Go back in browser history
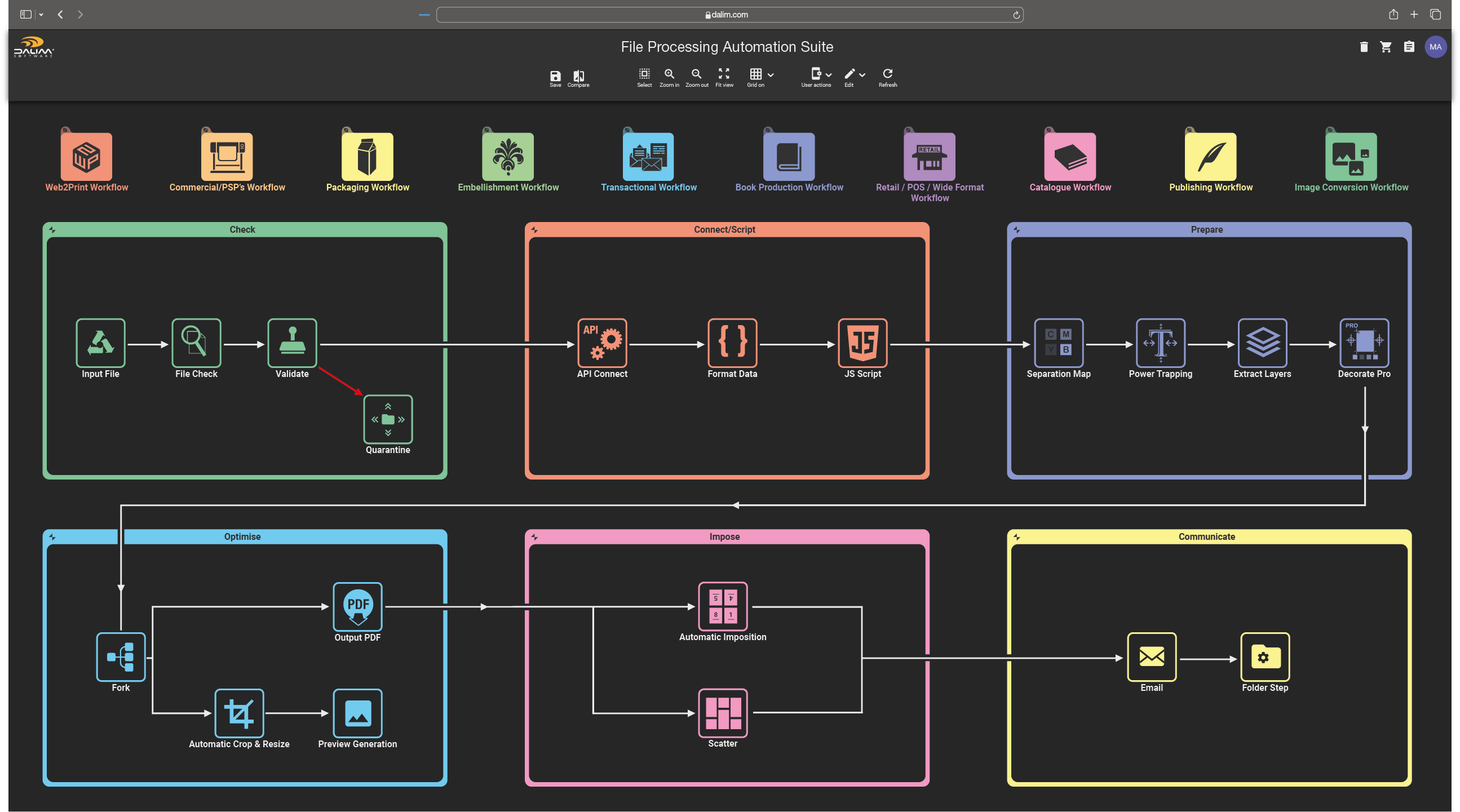 (x=61, y=15)
